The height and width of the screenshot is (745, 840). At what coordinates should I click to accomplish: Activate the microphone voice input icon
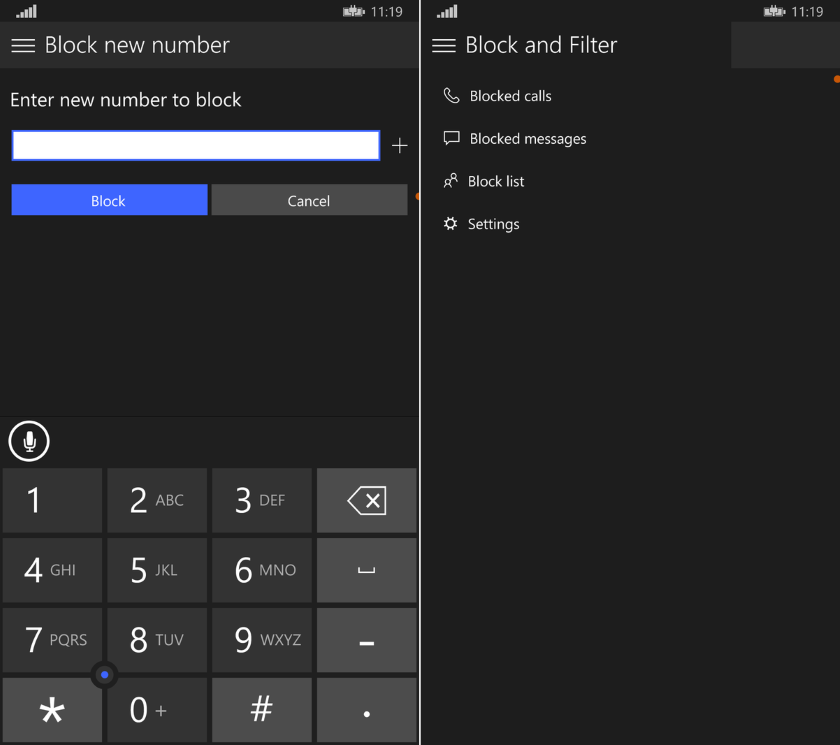tap(29, 441)
